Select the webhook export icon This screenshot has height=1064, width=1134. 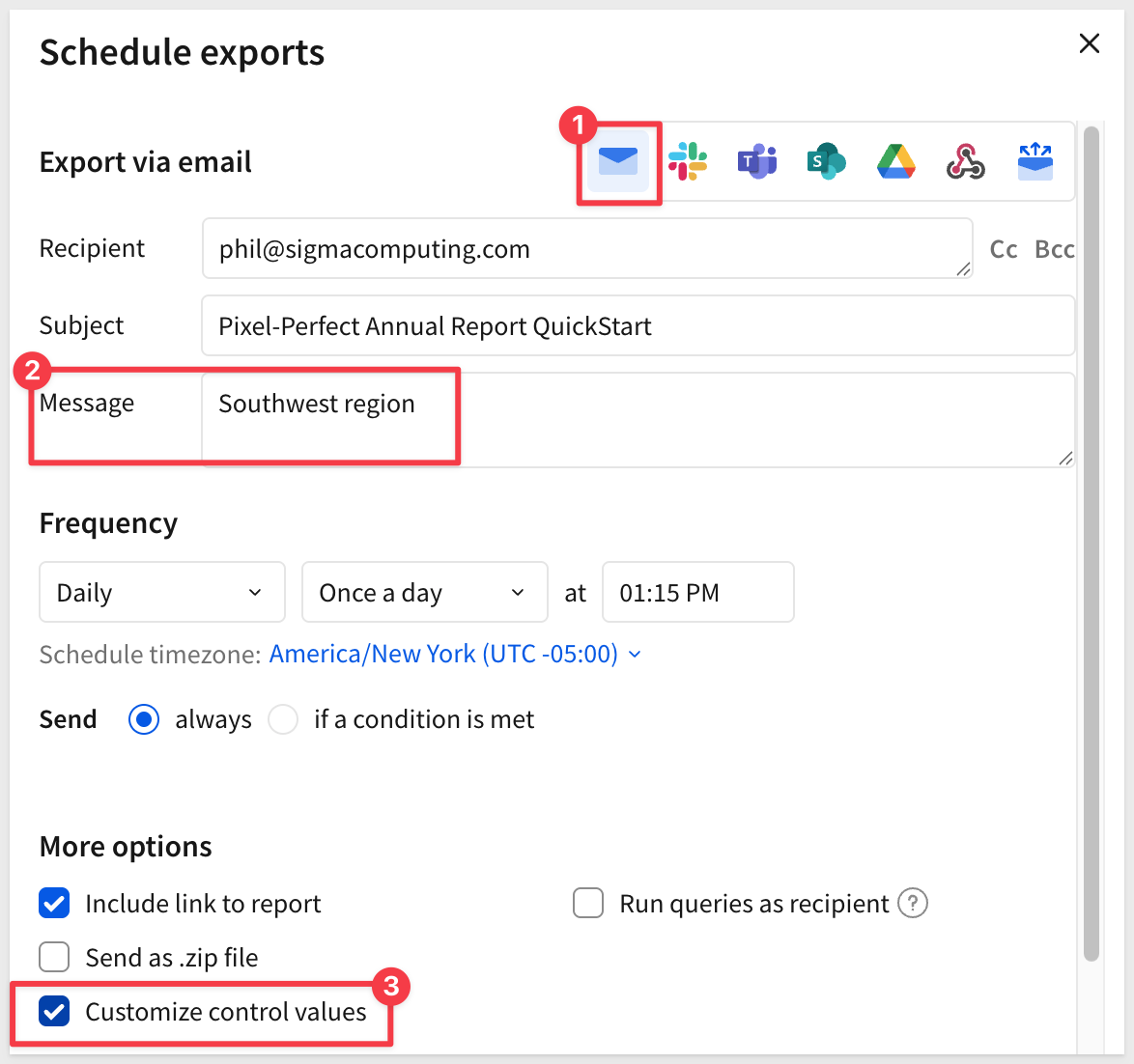coord(965,162)
